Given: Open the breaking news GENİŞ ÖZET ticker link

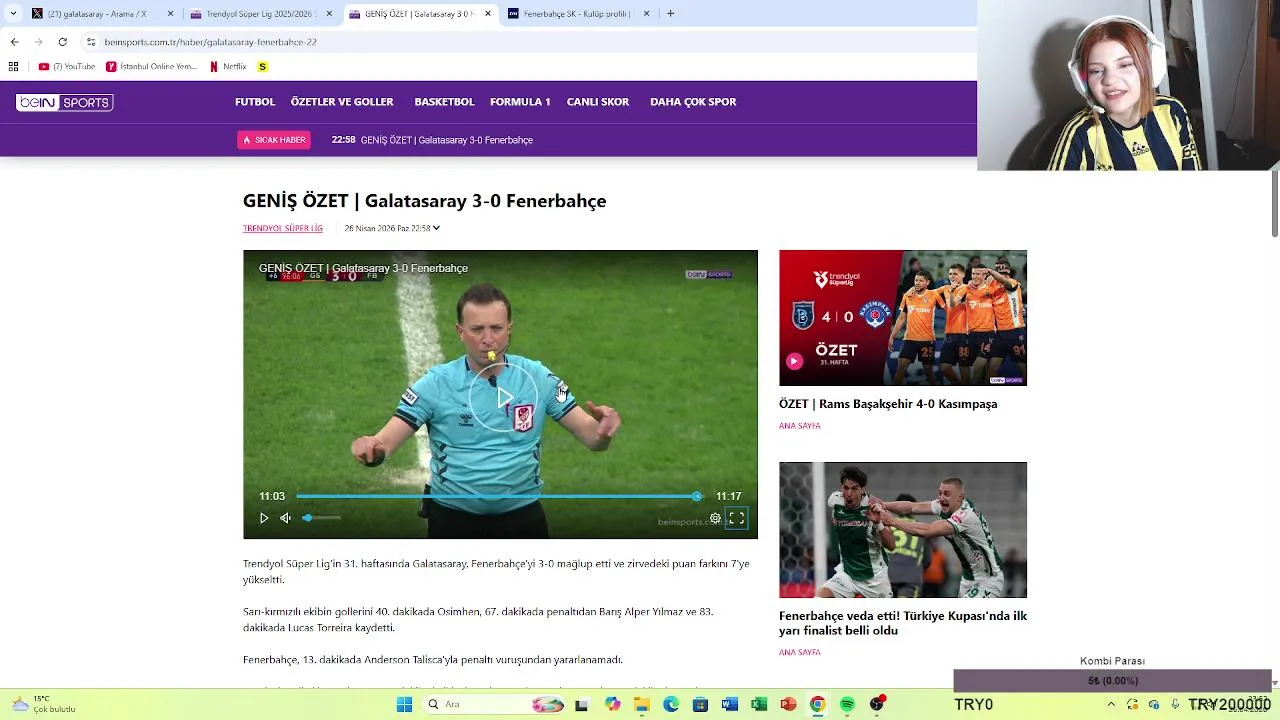Looking at the screenshot, I should [x=446, y=140].
